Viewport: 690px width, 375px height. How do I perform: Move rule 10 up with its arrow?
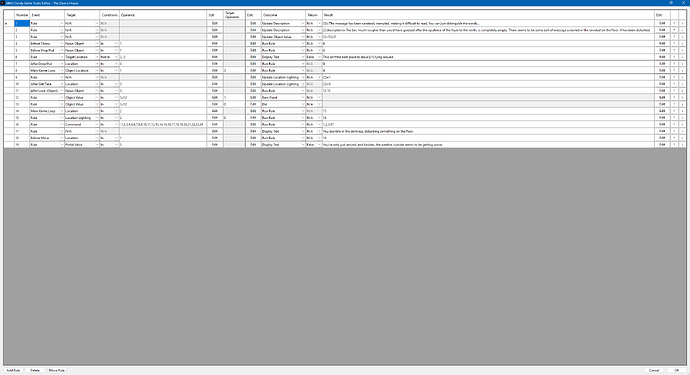click(674, 84)
